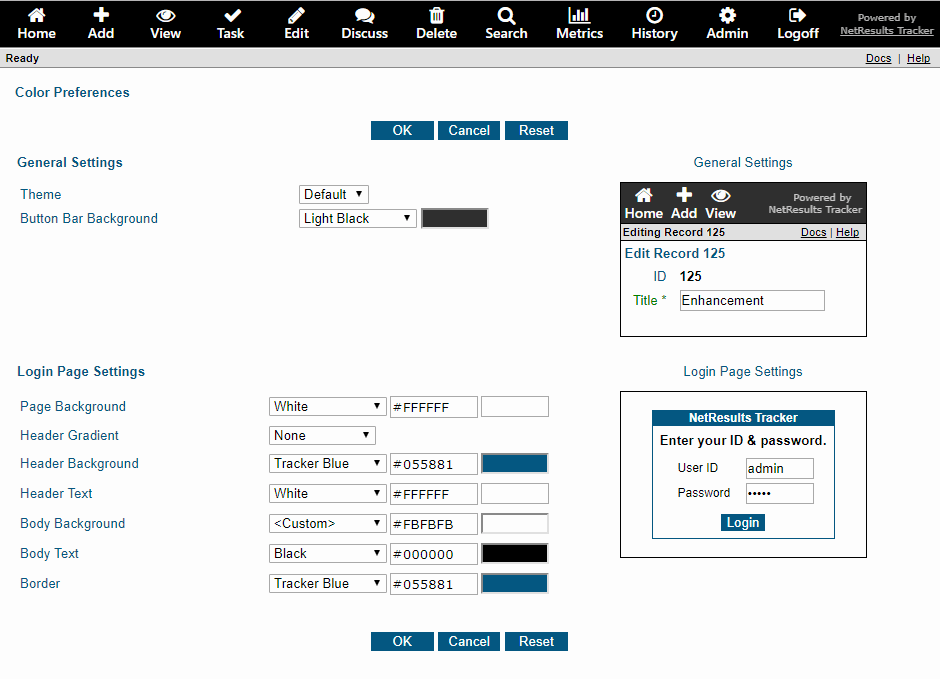Open the Theme dropdown
940x679 pixels.
pos(334,194)
